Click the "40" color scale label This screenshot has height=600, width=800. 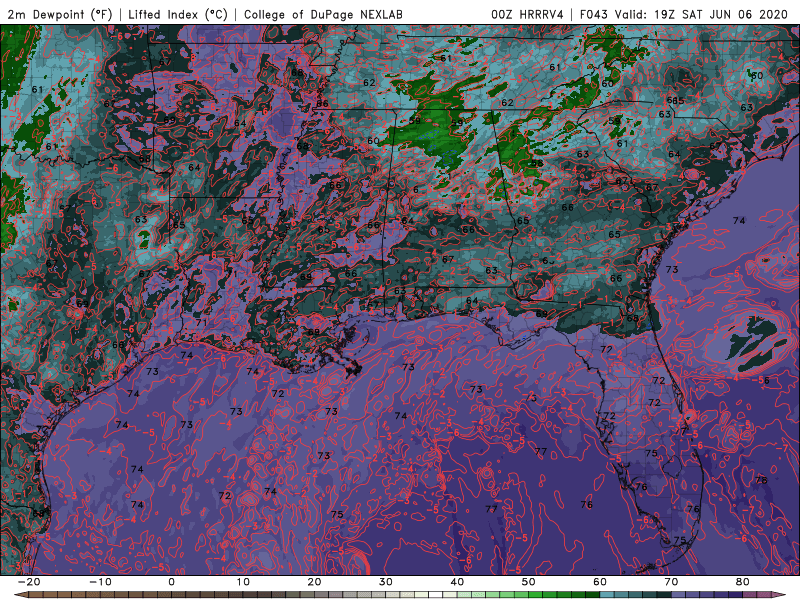coord(457,582)
